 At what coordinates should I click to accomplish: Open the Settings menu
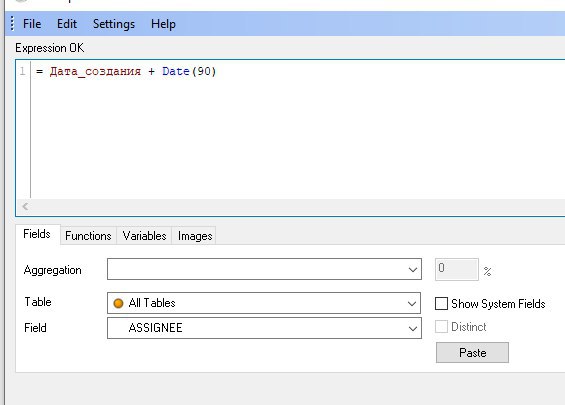pyautogui.click(x=114, y=24)
